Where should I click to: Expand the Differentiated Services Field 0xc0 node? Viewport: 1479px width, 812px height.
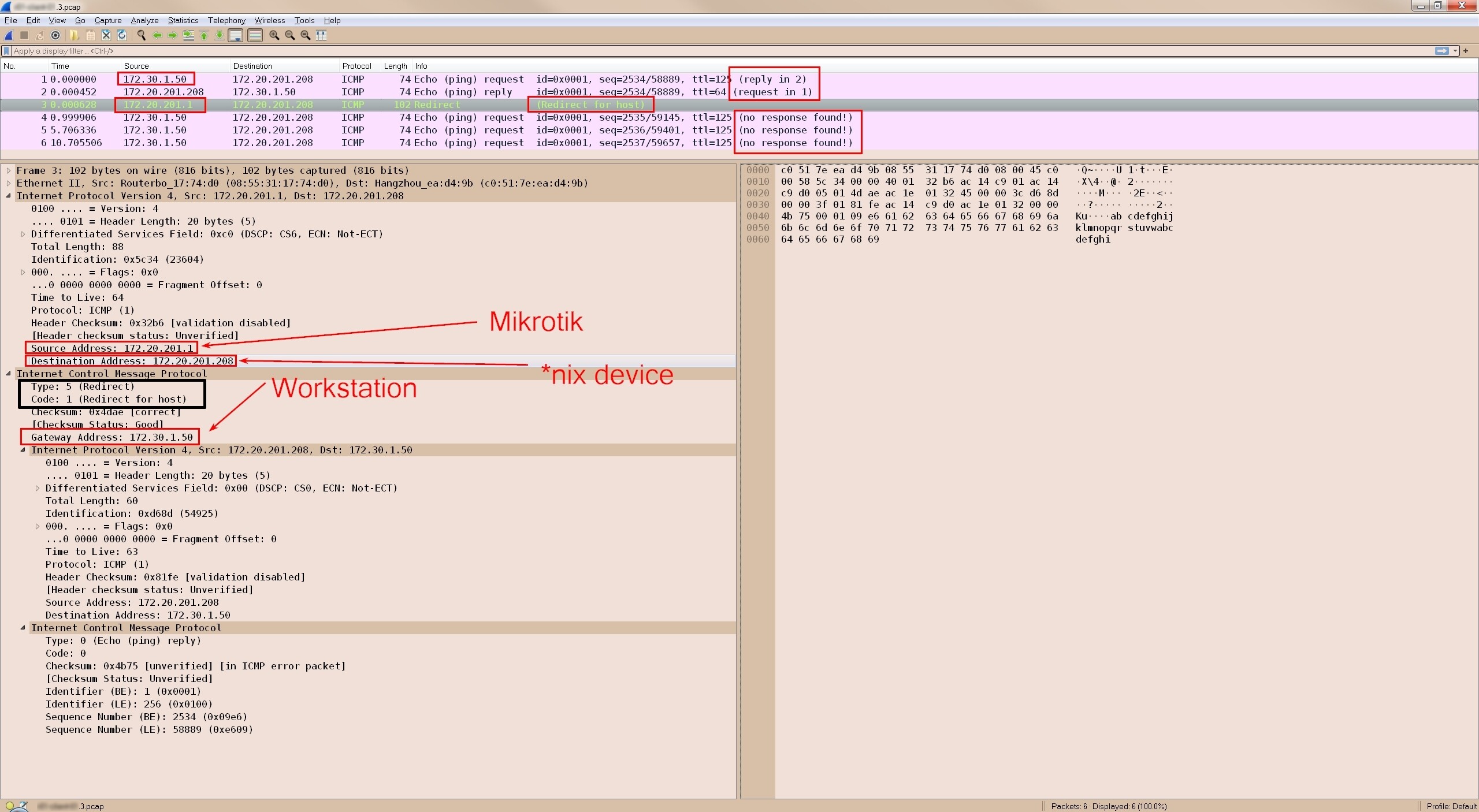(23, 234)
